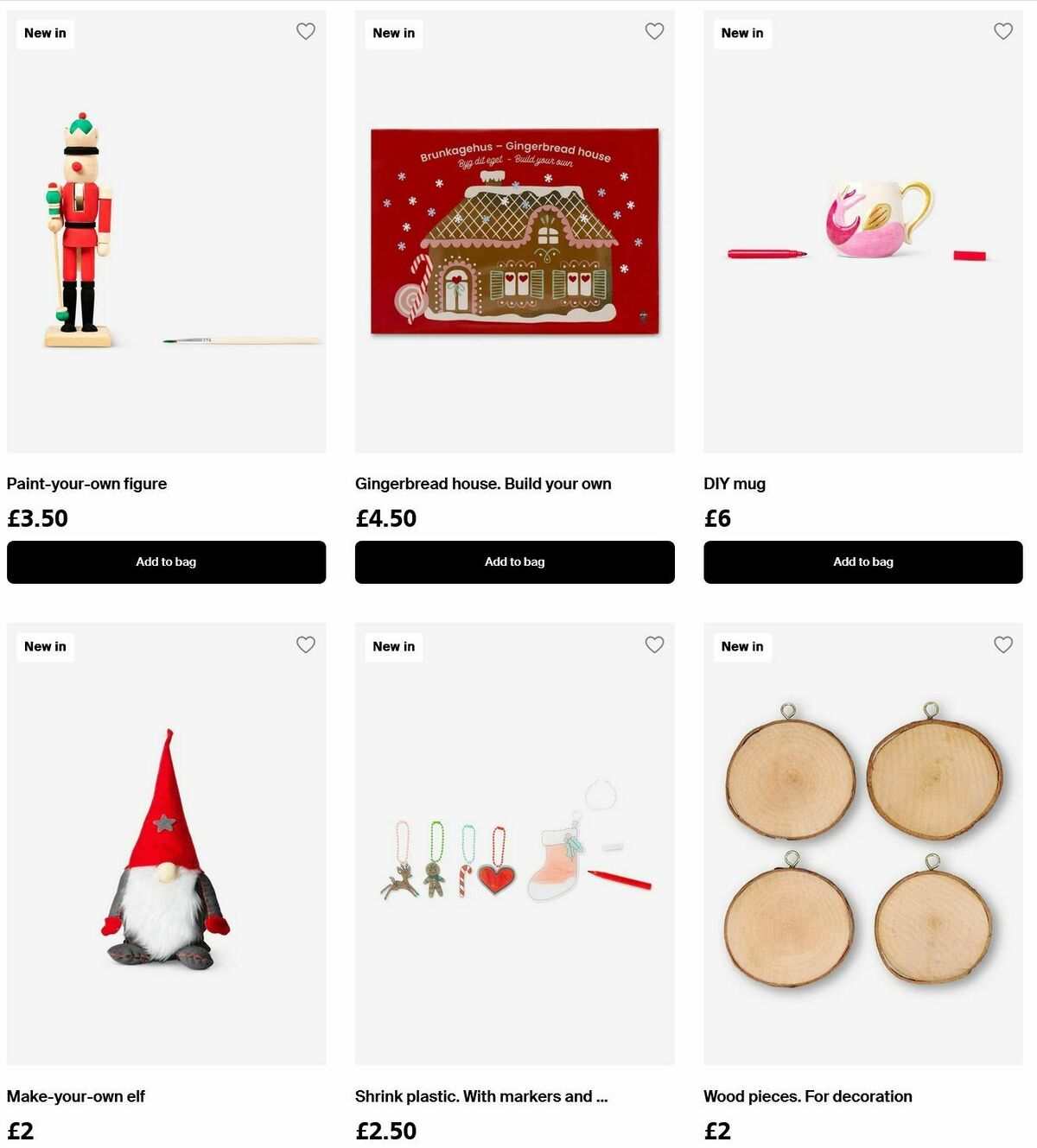This screenshot has width=1037, height=1148.
Task: Open the gingerbread house product image
Action: point(514,232)
